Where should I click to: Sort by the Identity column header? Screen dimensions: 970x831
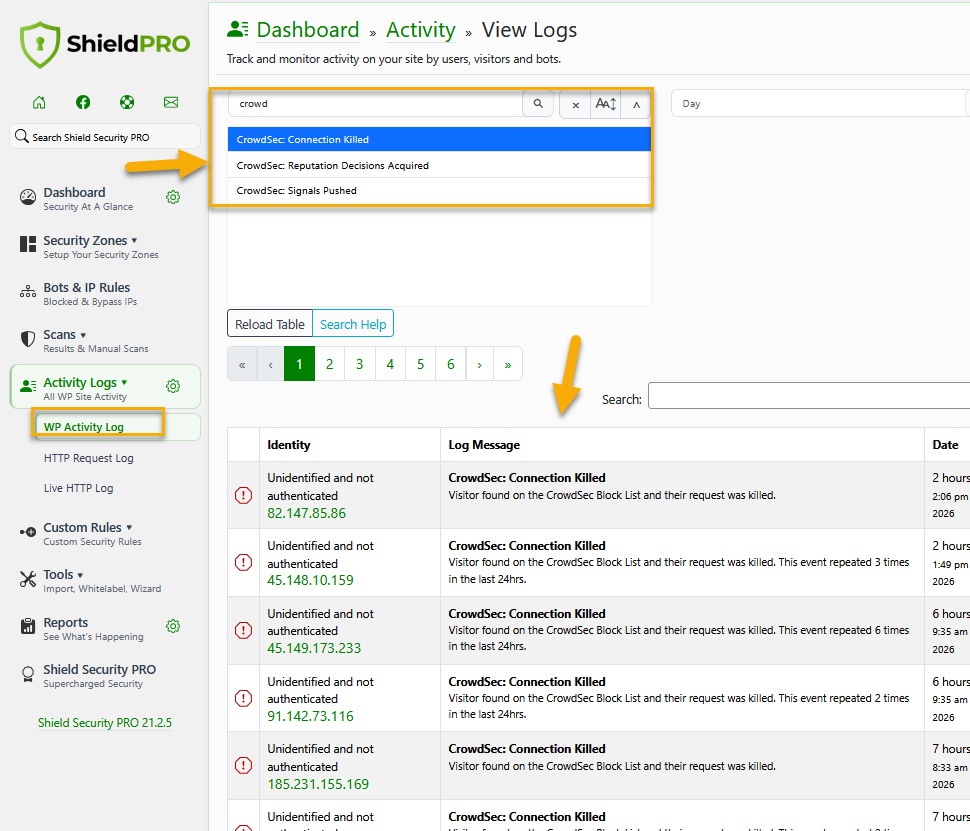pos(350,444)
